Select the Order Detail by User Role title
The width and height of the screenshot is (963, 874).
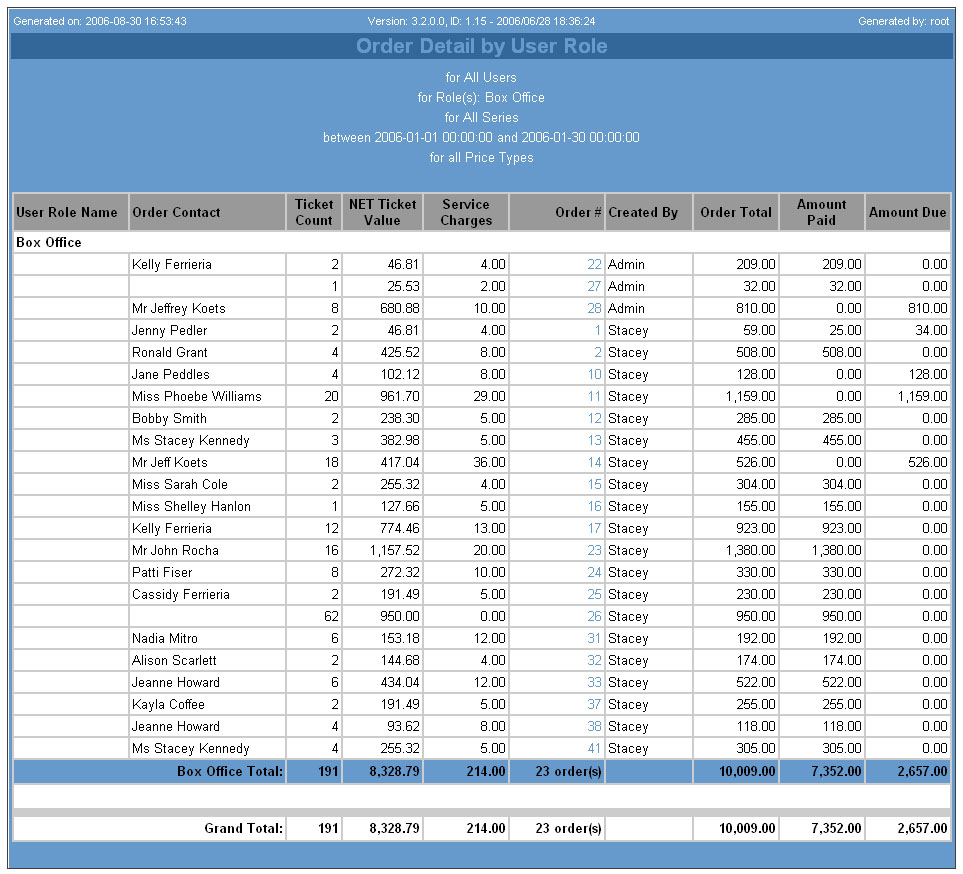482,46
